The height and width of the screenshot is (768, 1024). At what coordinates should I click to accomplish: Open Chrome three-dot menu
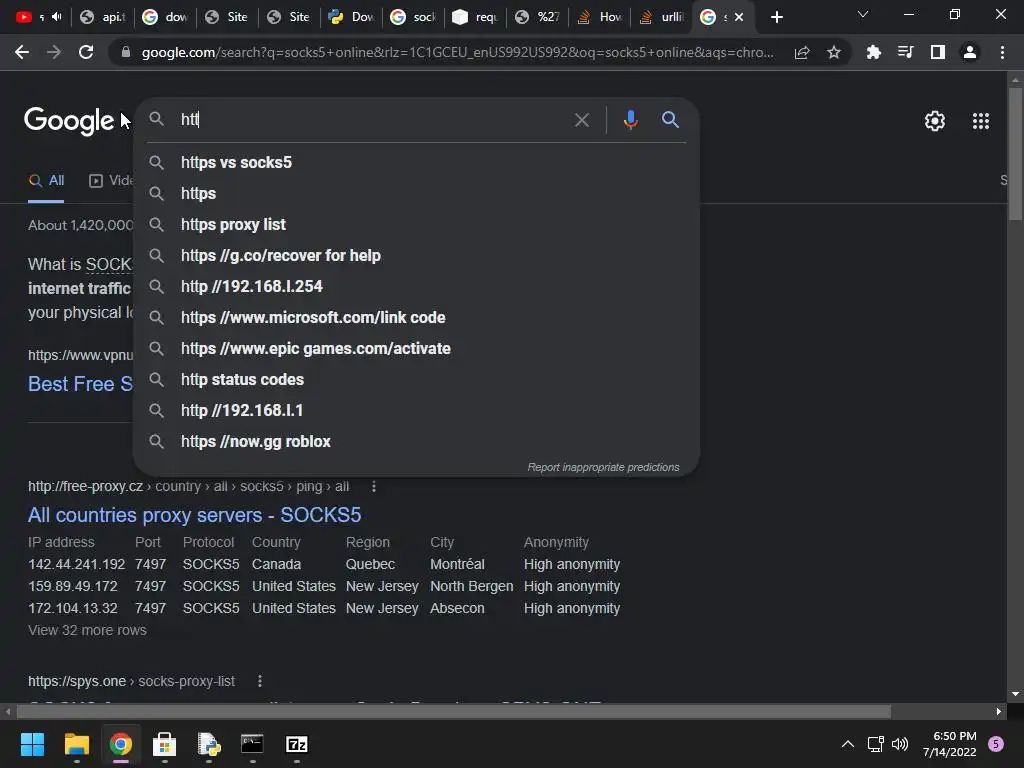pos(1002,52)
